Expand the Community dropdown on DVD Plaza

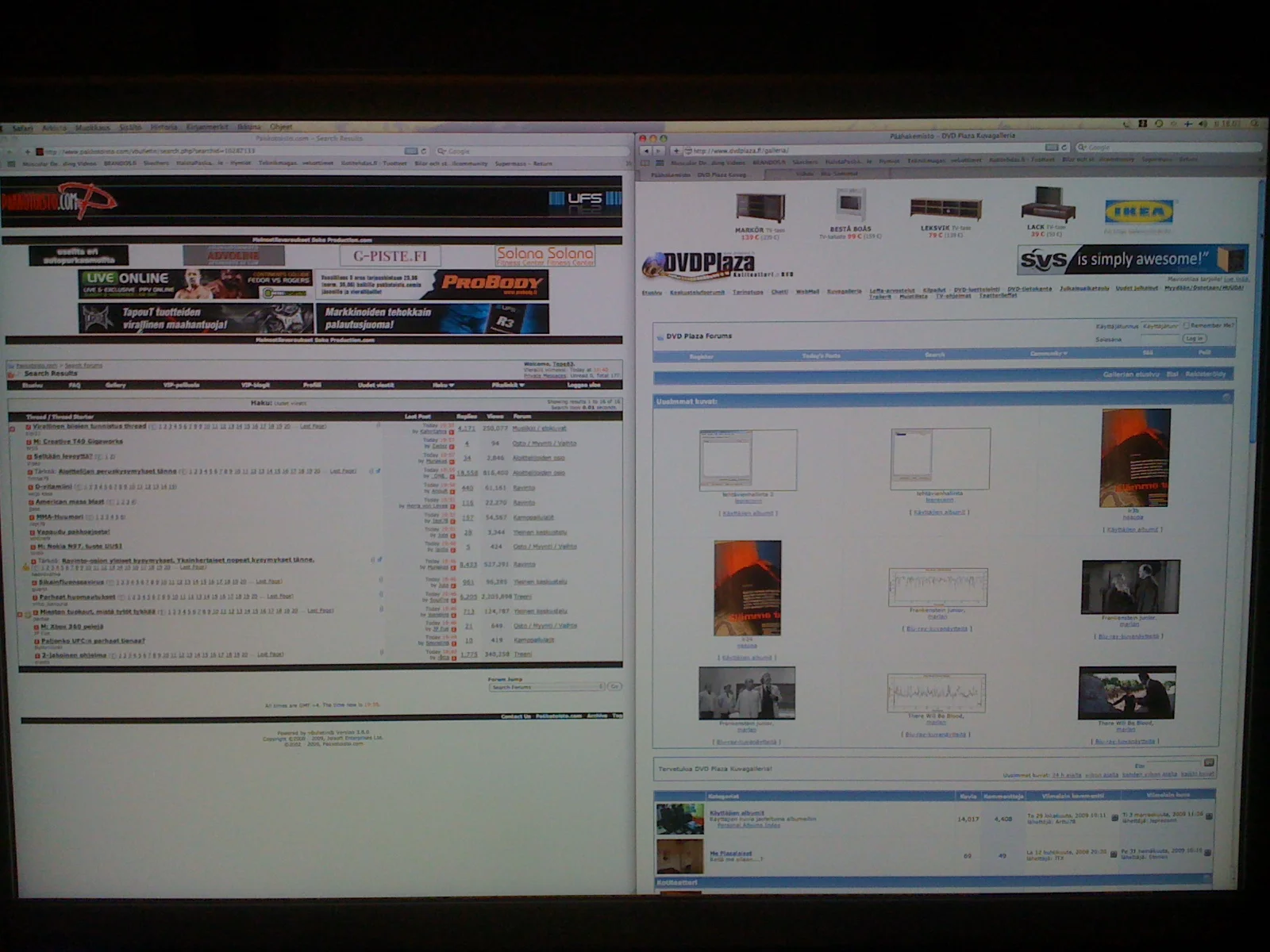pyautogui.click(x=1049, y=354)
